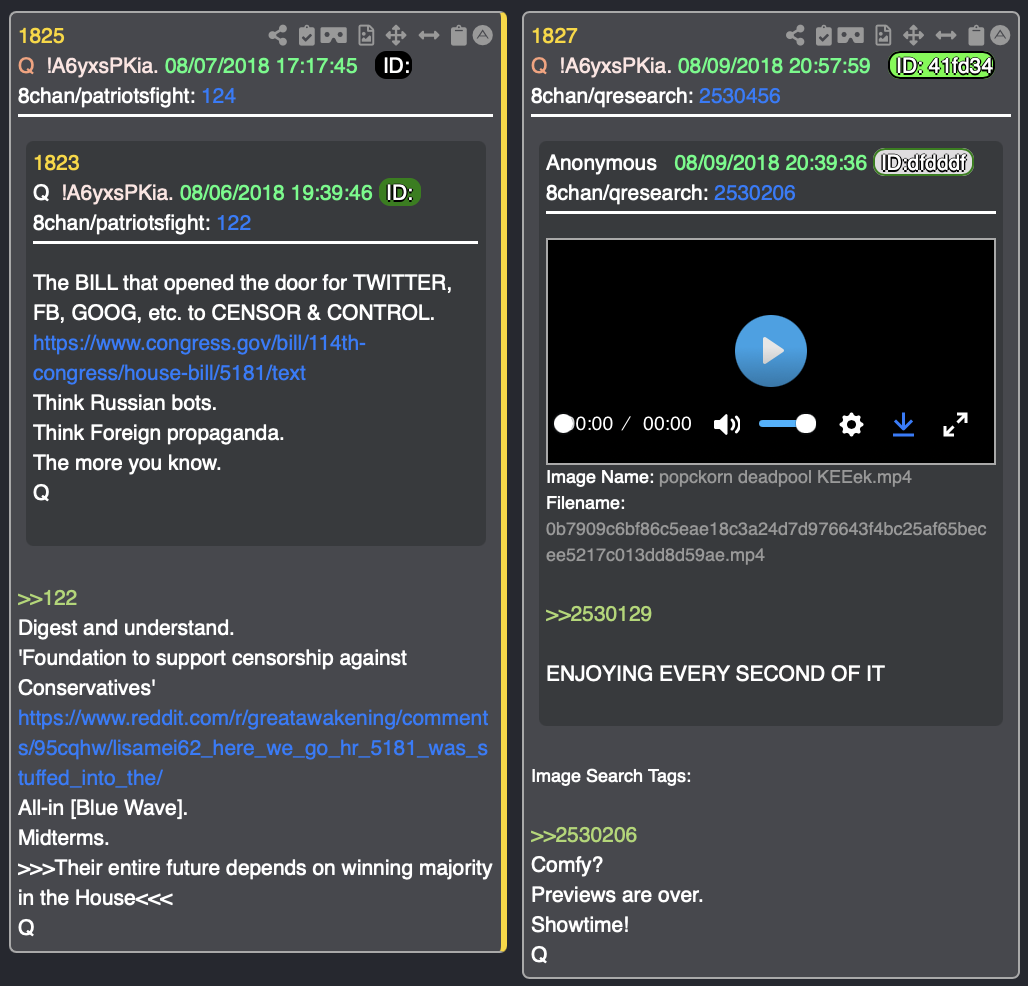Click the green ID badge on post 1823
The width and height of the screenshot is (1028, 986).
400,193
